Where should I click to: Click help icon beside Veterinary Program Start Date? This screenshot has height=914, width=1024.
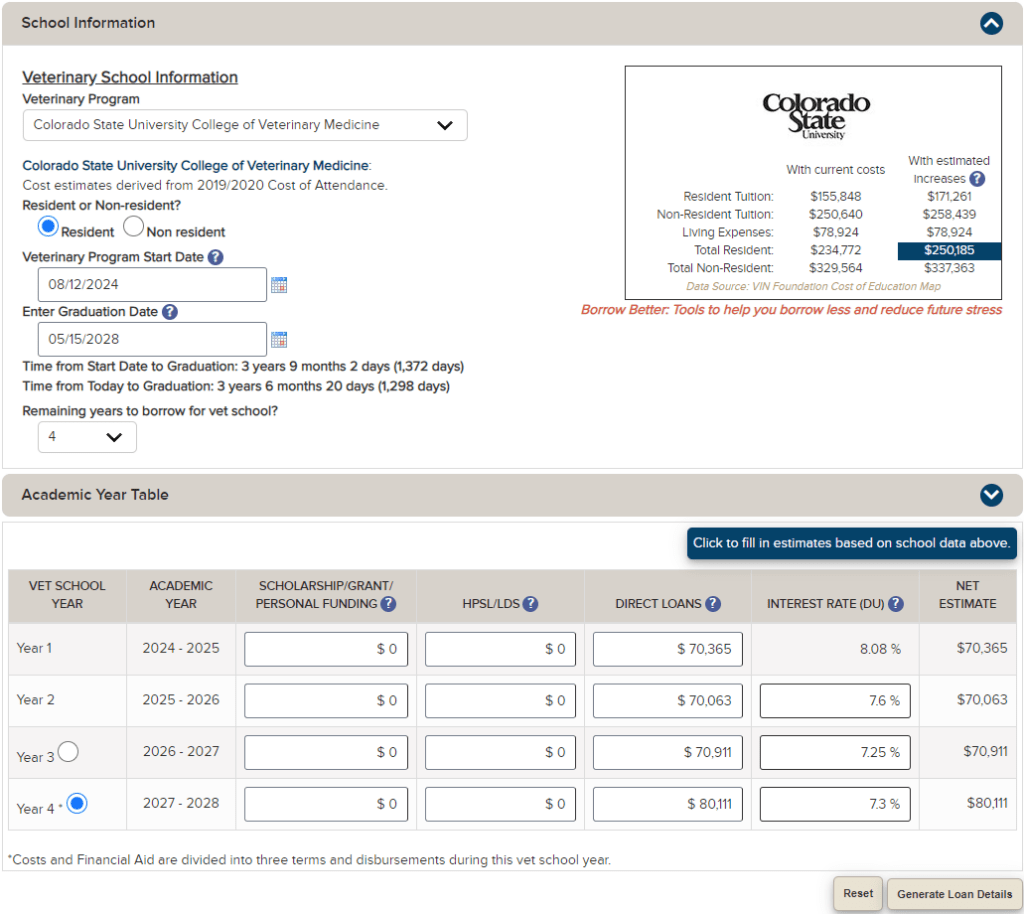(215, 257)
